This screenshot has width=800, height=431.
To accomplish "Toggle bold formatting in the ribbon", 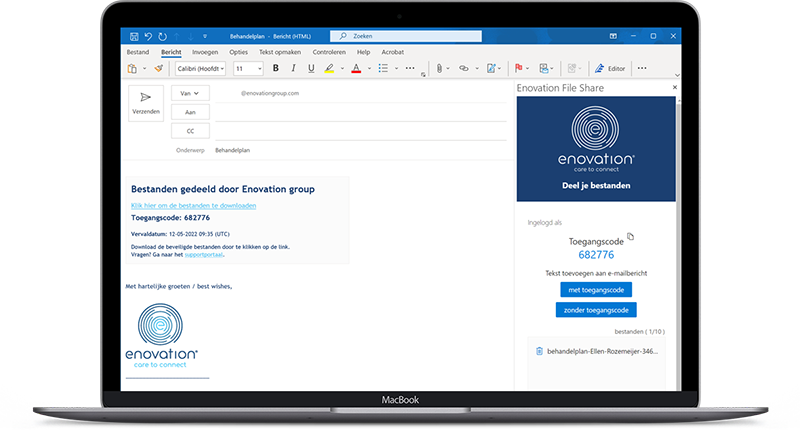I will click(275, 69).
